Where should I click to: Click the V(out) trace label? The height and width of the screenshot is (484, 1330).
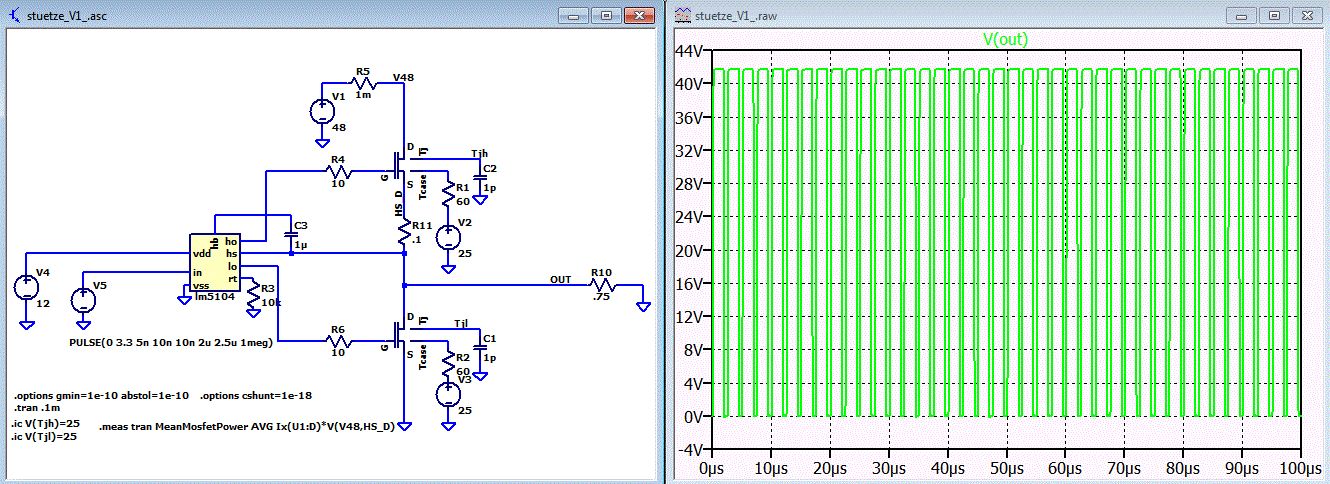[x=1005, y=39]
